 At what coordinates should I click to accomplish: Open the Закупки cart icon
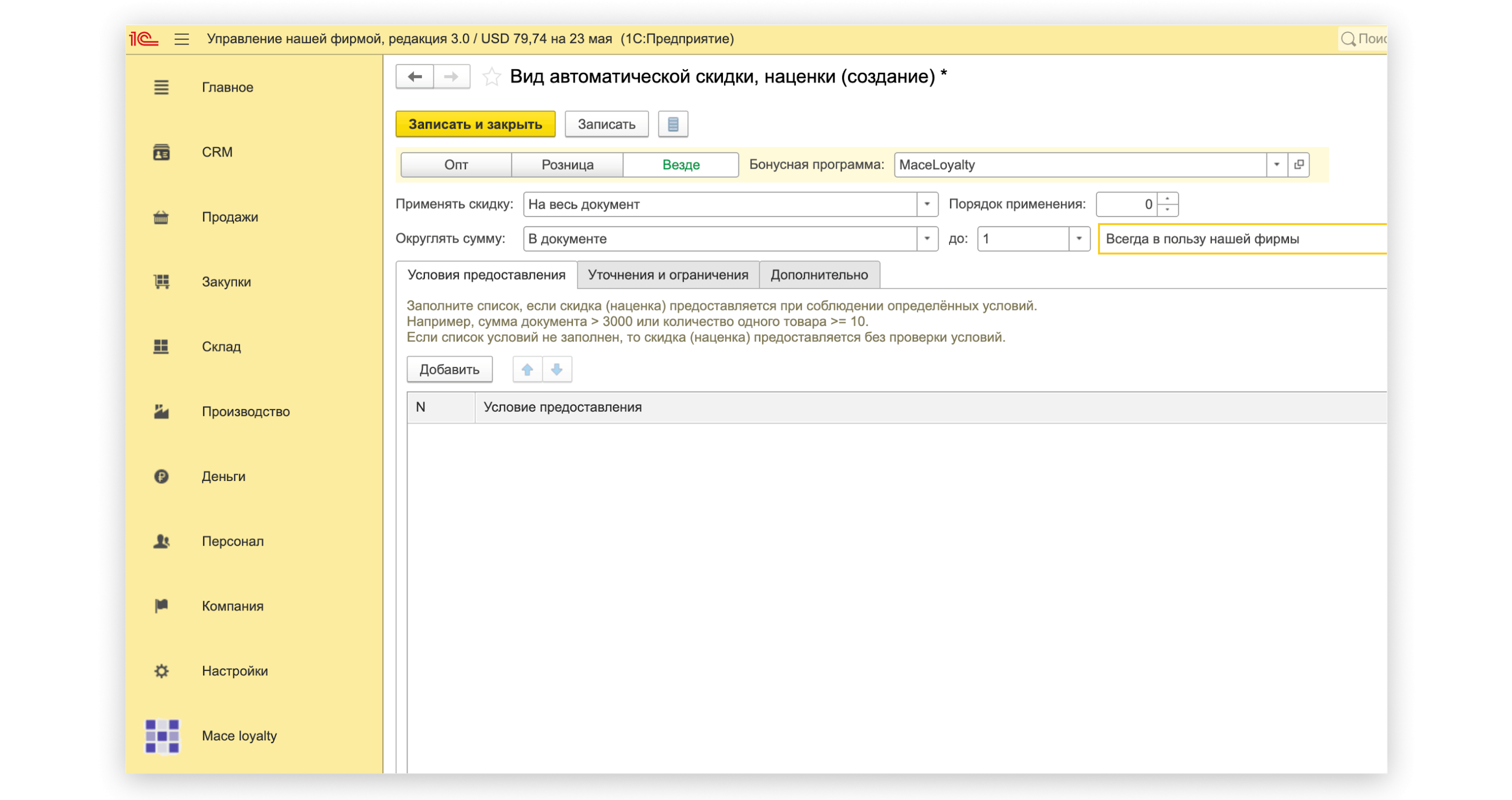(x=161, y=282)
